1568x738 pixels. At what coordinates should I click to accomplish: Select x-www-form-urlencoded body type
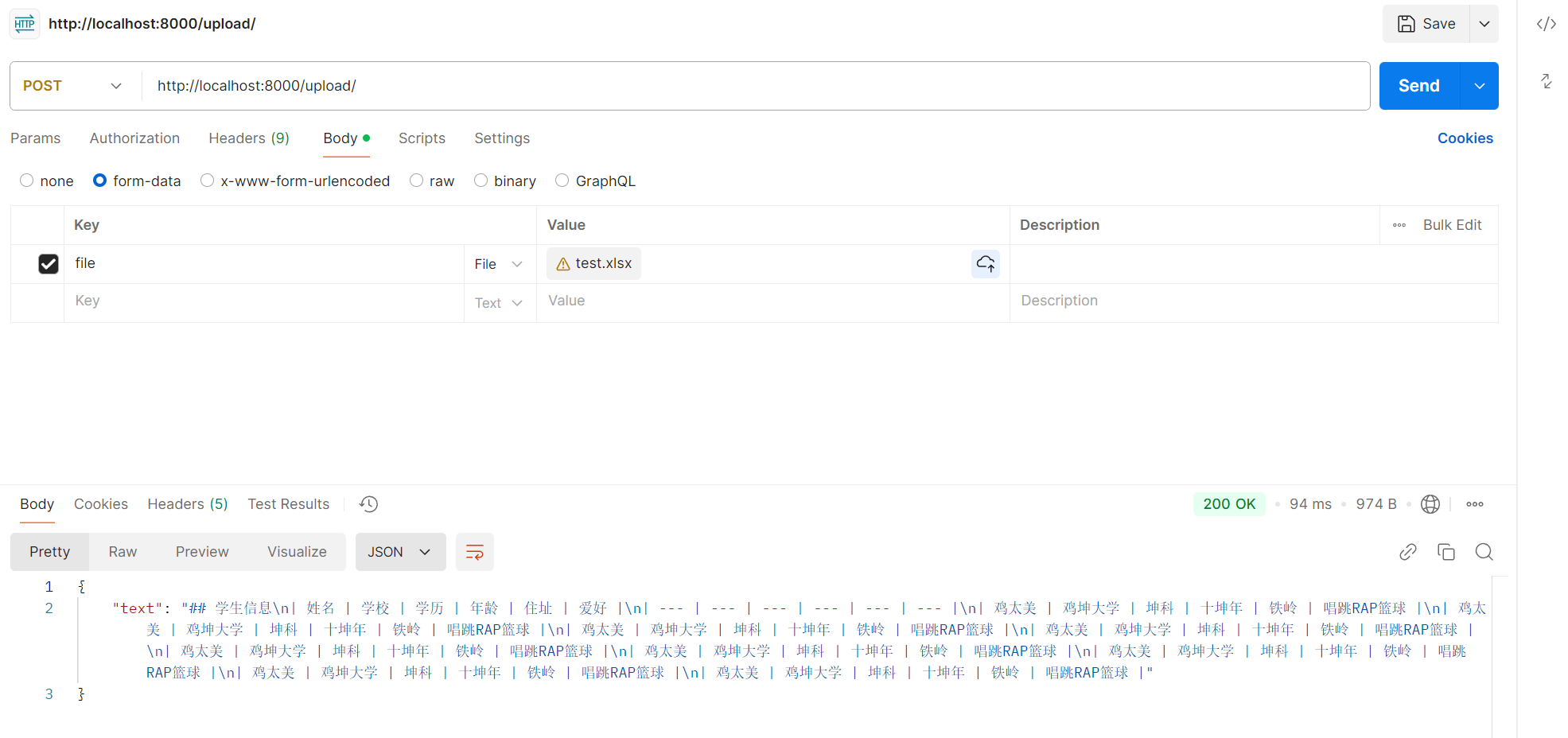pyautogui.click(x=208, y=181)
